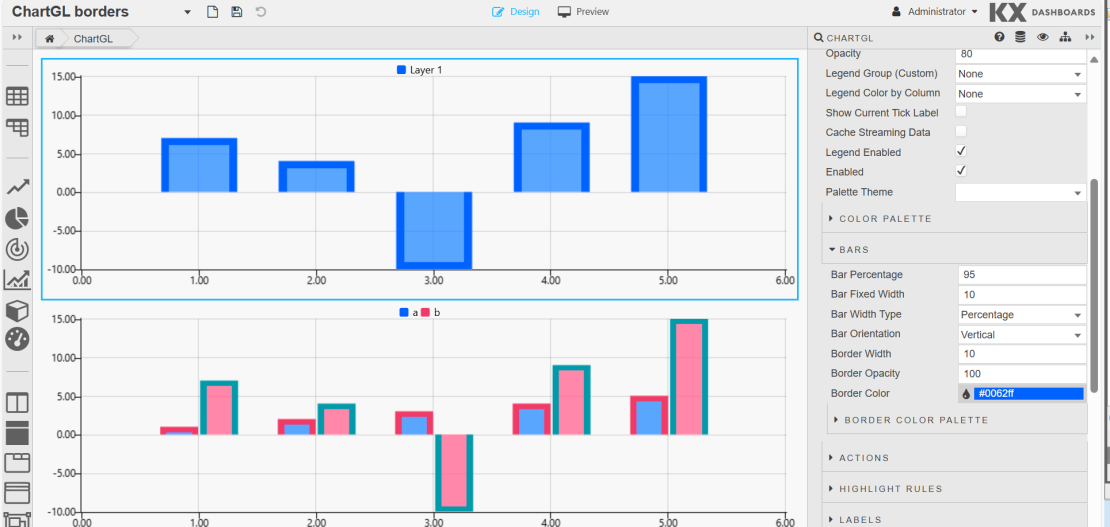
Task: Click the ChartGL breadcrumb link
Action: click(93, 38)
